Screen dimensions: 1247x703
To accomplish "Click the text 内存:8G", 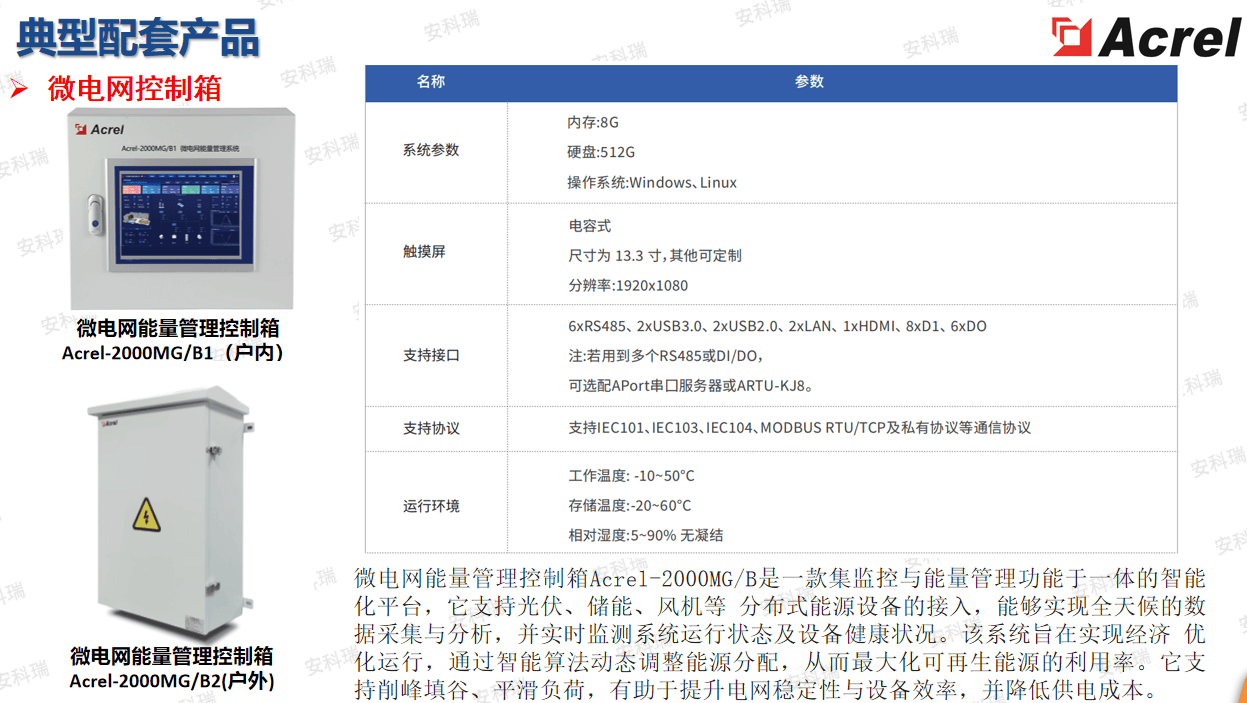I will point(593,122).
